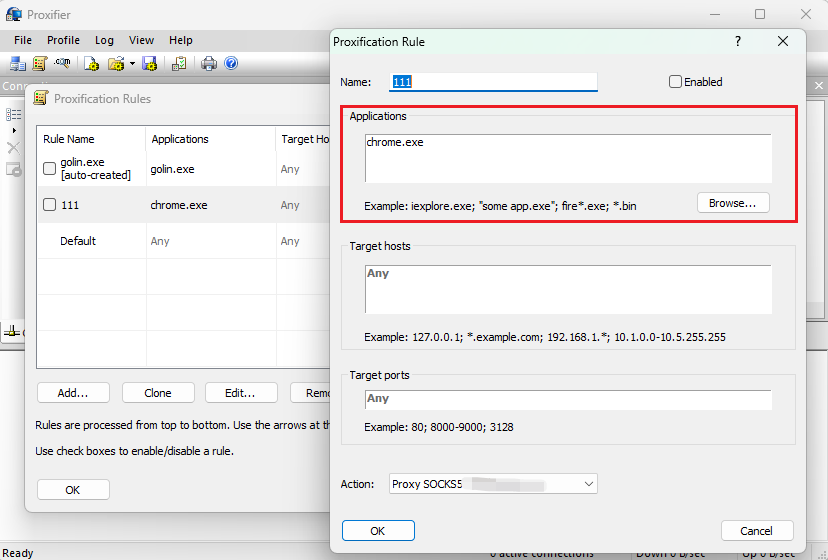Image resolution: width=828 pixels, height=560 pixels.
Task: Click the Target ports field
Action: coord(568,399)
